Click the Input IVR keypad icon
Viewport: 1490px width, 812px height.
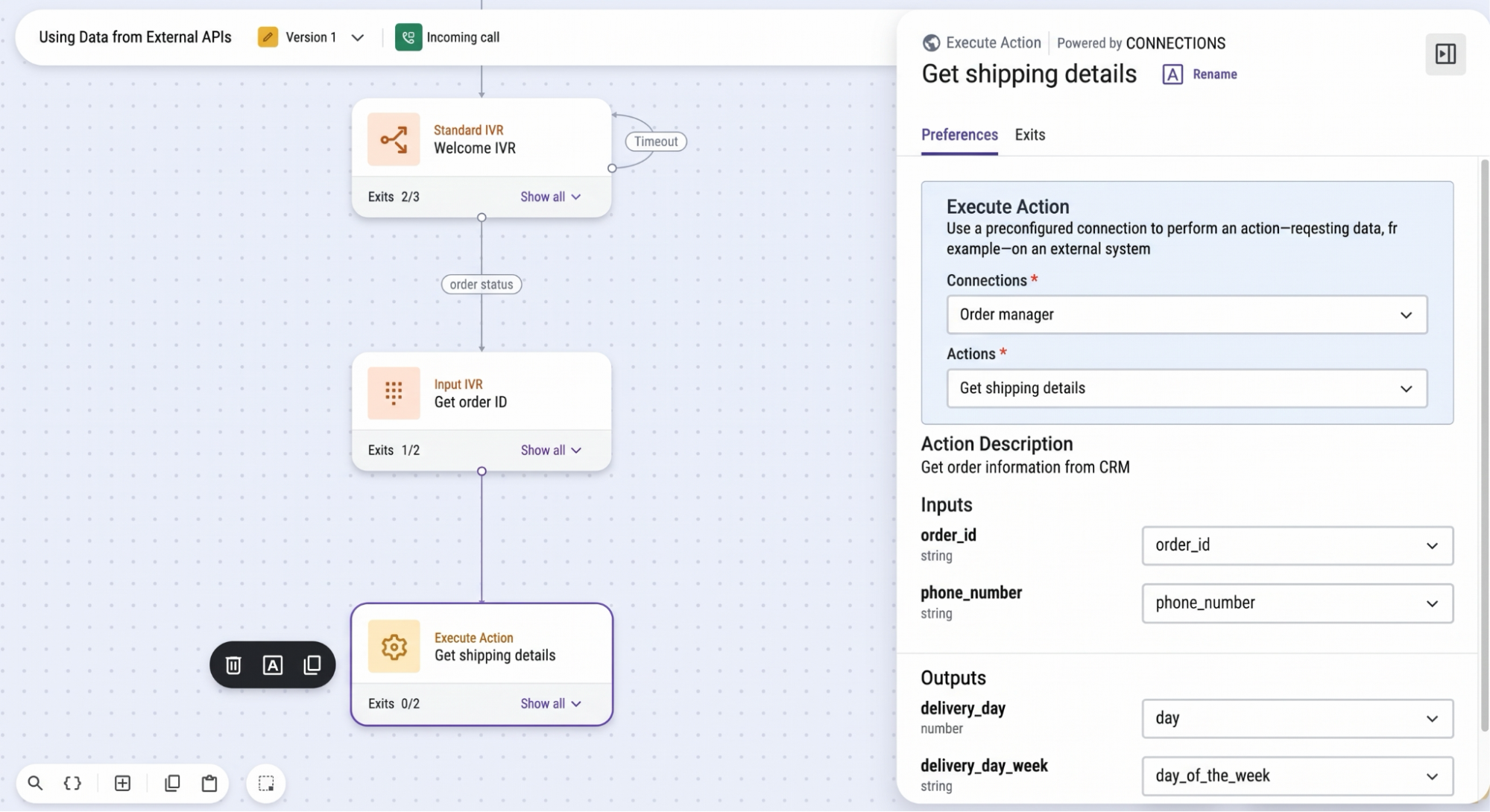pyautogui.click(x=394, y=393)
